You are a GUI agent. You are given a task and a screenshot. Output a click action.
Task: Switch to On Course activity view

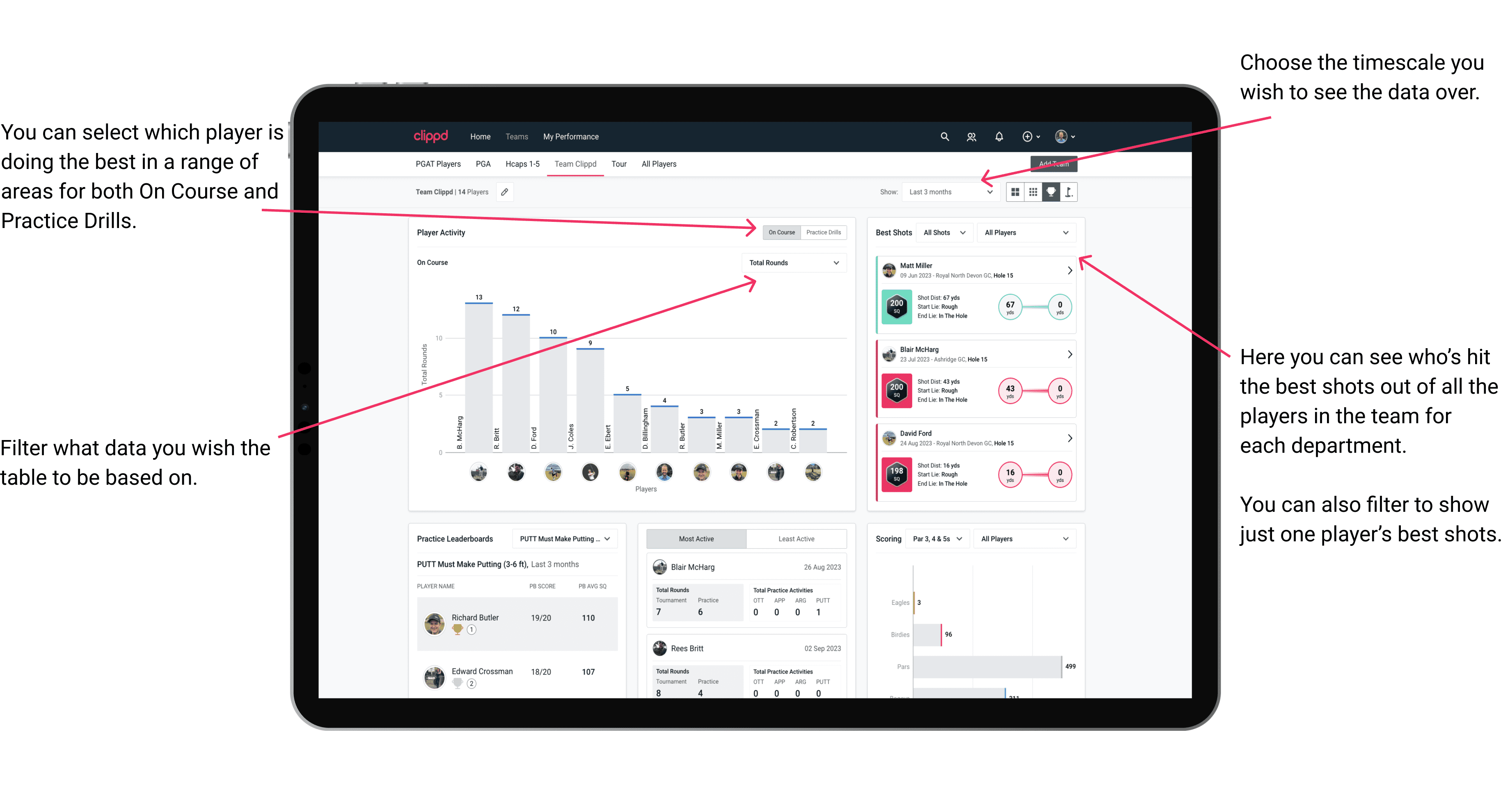(x=781, y=232)
